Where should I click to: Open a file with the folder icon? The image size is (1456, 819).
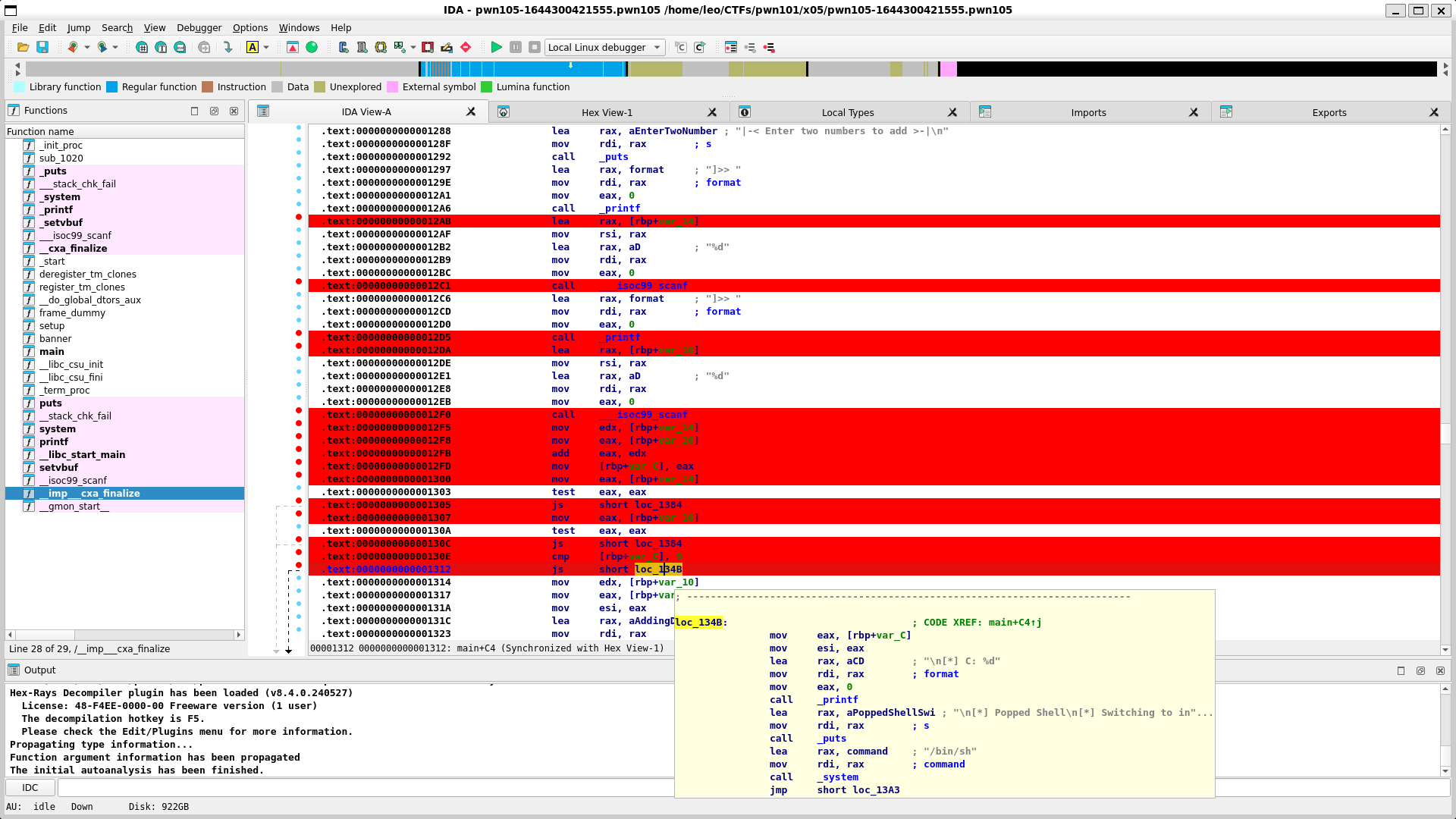[23, 47]
